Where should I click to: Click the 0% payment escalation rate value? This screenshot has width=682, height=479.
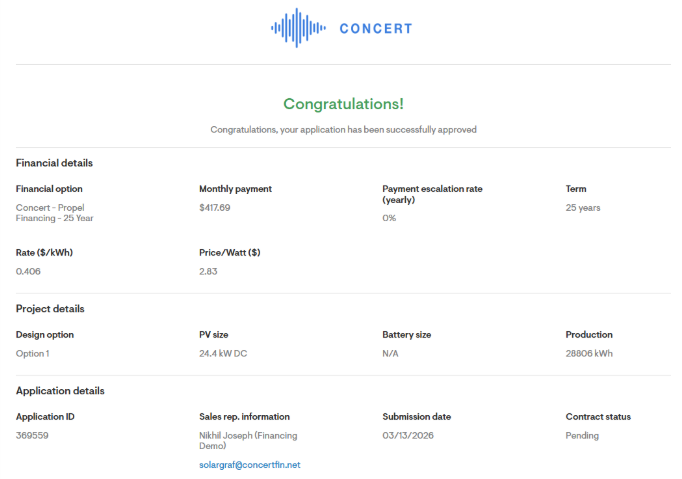click(389, 218)
